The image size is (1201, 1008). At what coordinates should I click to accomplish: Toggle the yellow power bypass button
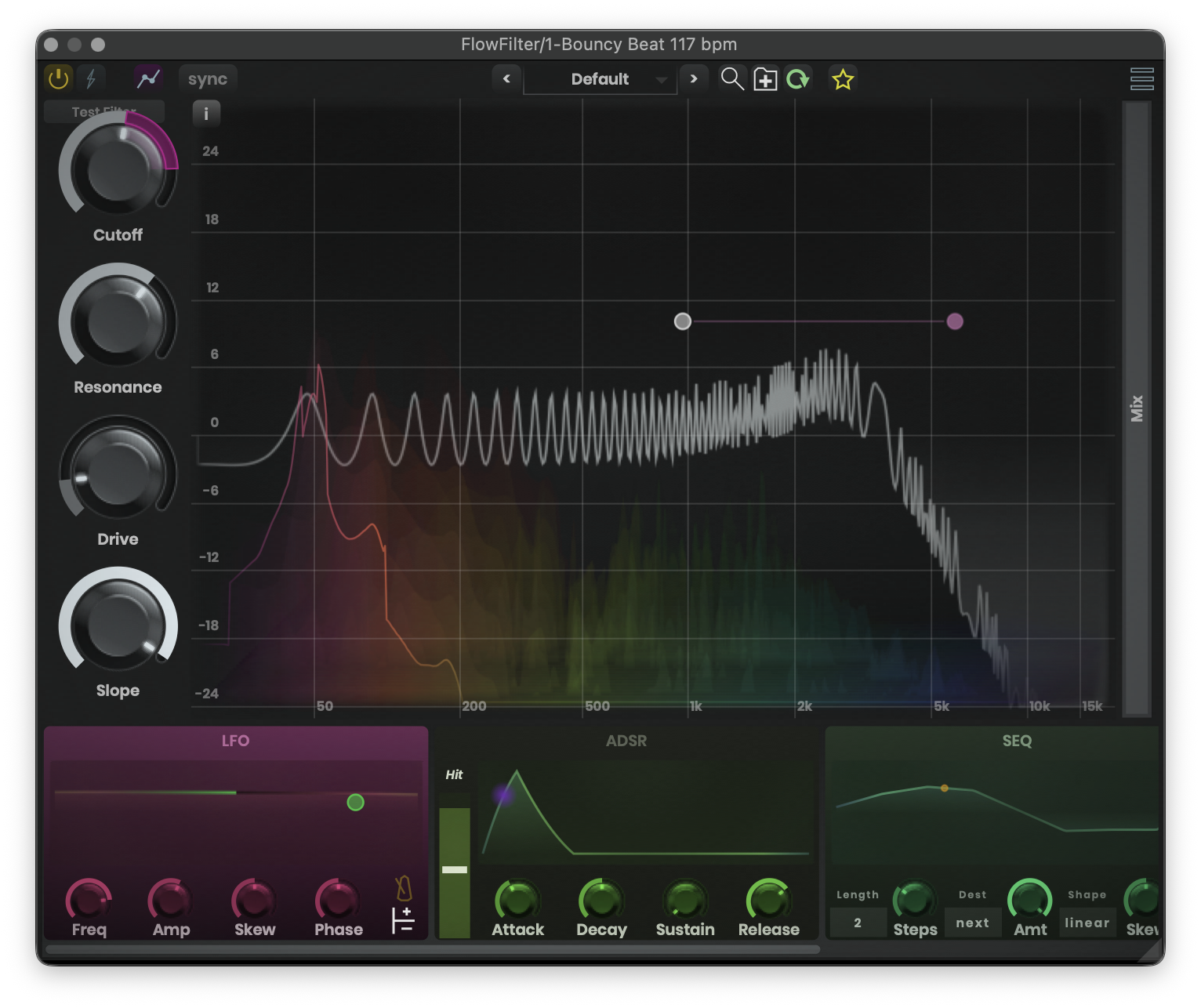(x=59, y=78)
